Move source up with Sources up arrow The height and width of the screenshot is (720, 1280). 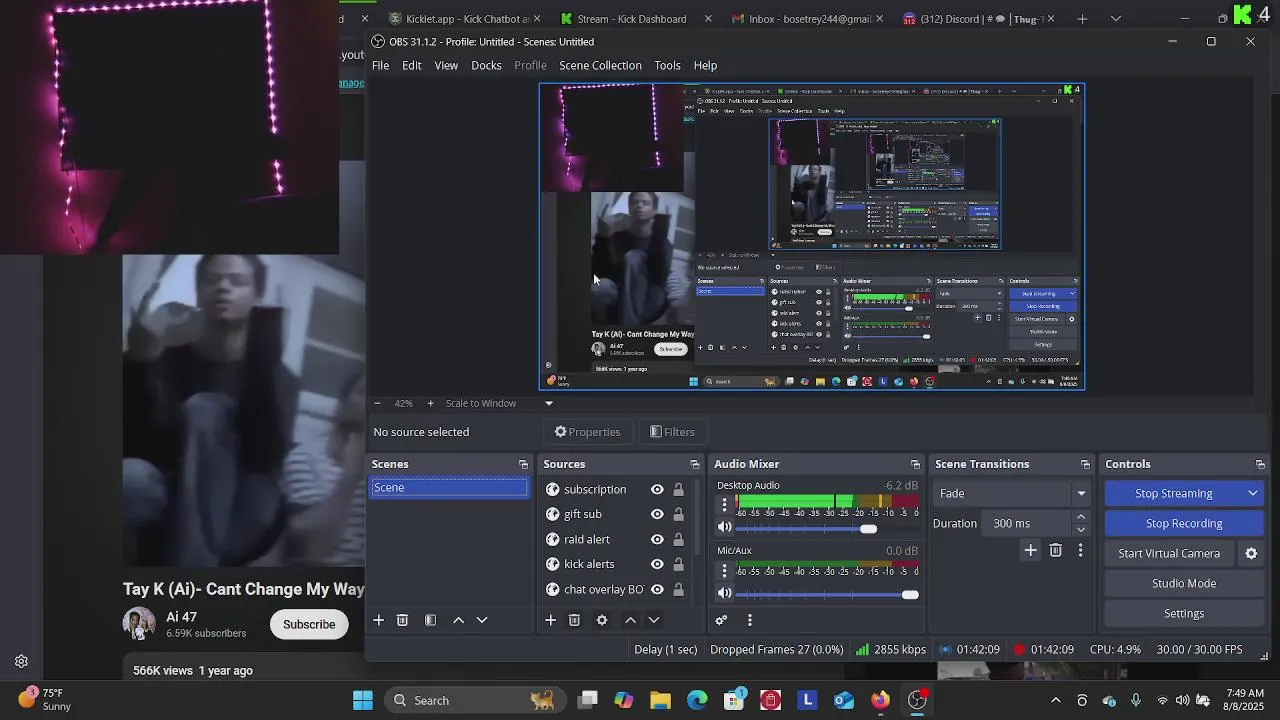(630, 620)
